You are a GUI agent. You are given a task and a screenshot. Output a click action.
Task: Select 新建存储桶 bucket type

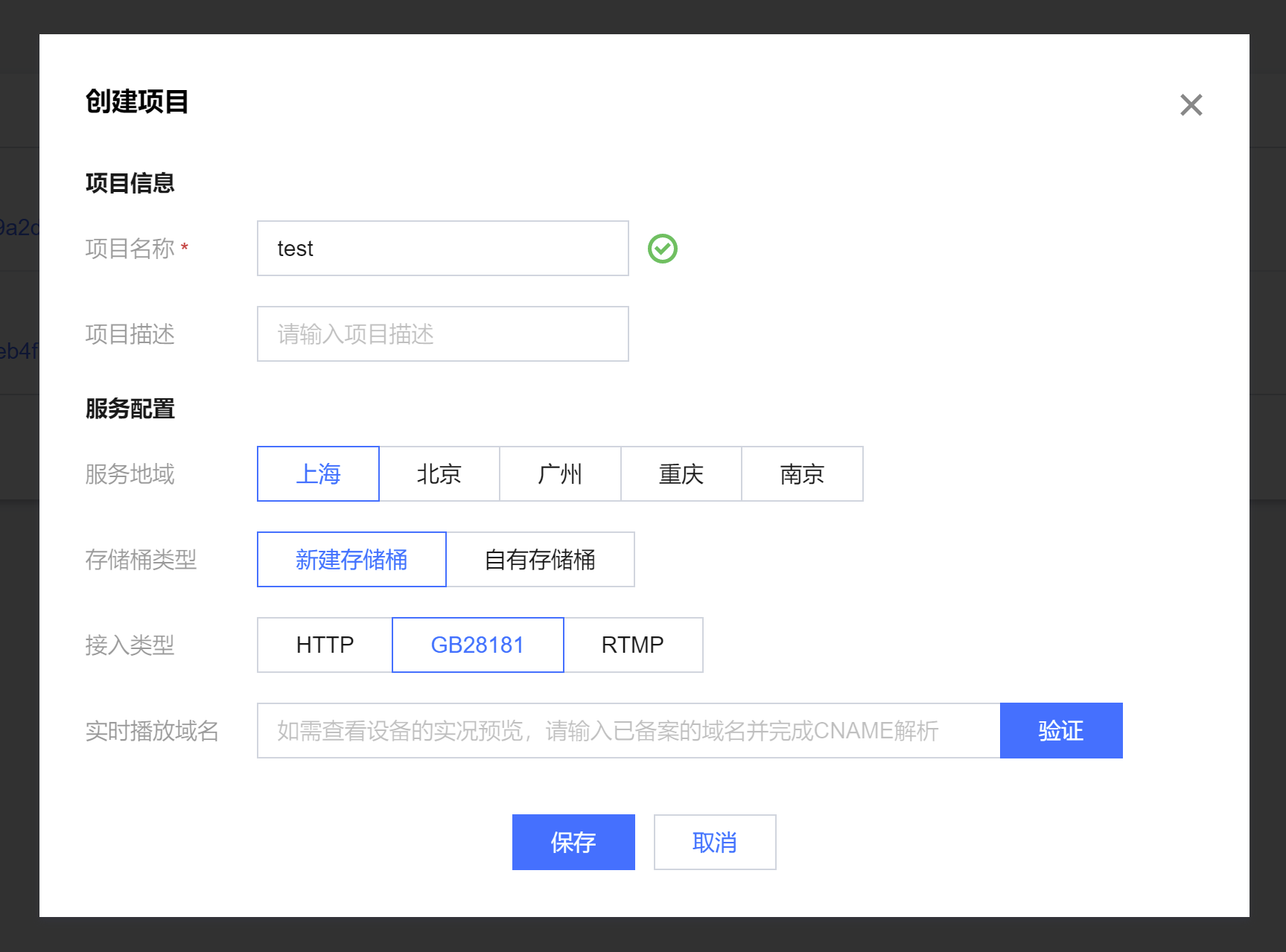[351, 560]
